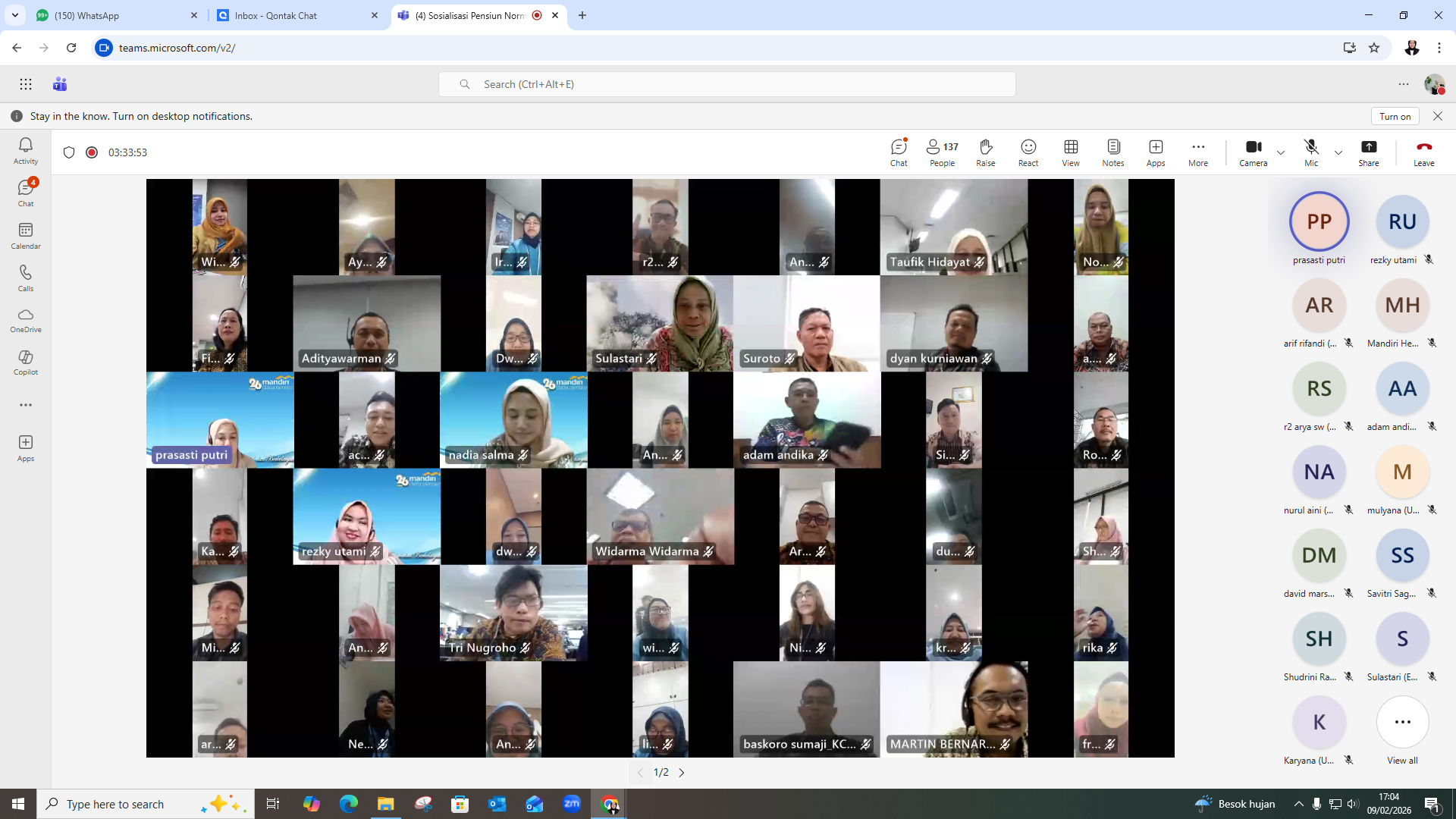Open meeting Notes
The height and width of the screenshot is (819, 1456).
1113,152
